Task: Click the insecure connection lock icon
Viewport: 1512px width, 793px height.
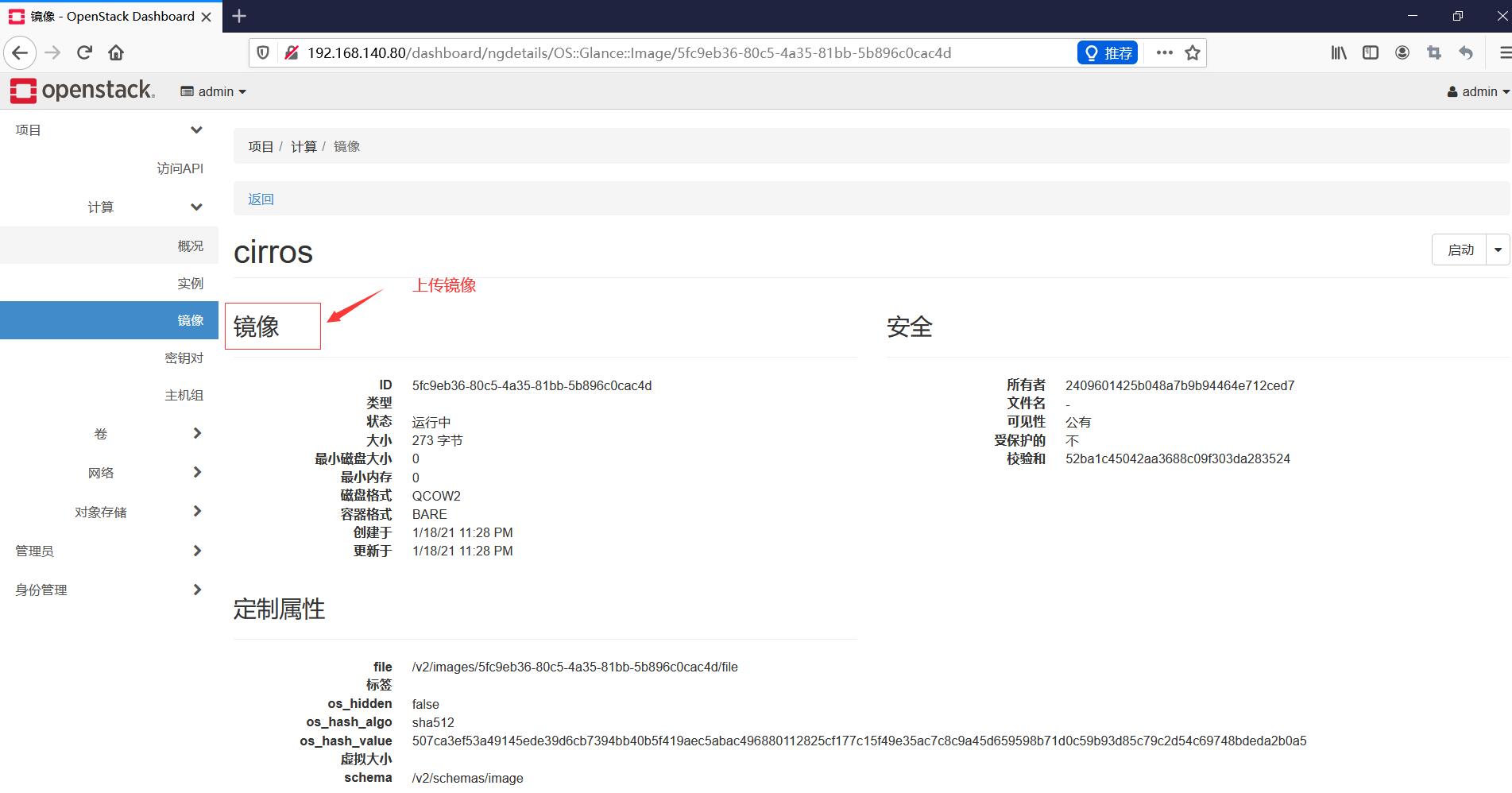Action: tap(292, 53)
